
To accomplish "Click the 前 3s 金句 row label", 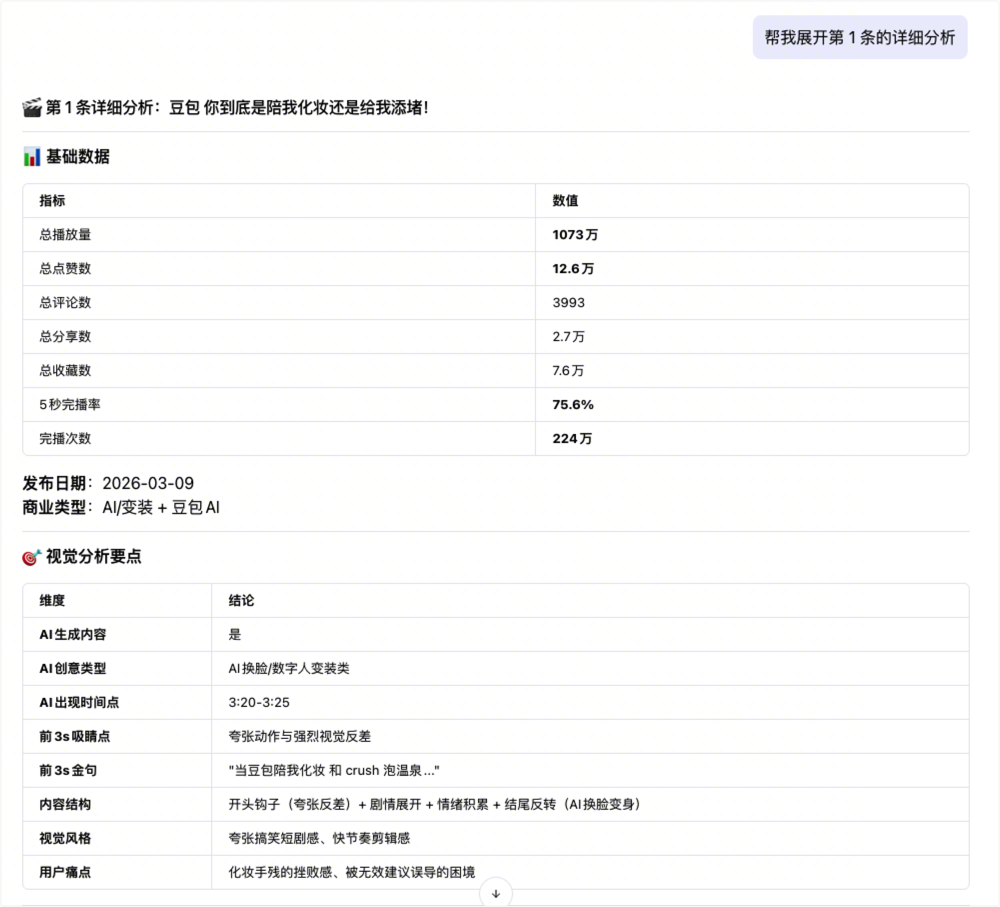I will (68, 771).
